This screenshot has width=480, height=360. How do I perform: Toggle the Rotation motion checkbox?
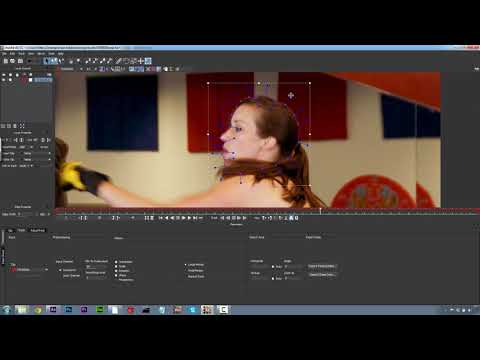pos(116,271)
